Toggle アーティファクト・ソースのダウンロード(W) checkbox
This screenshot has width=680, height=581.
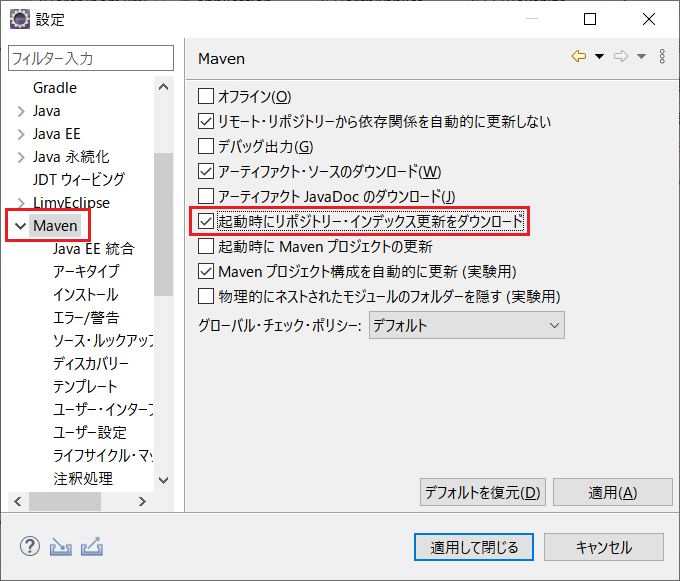coord(206,171)
